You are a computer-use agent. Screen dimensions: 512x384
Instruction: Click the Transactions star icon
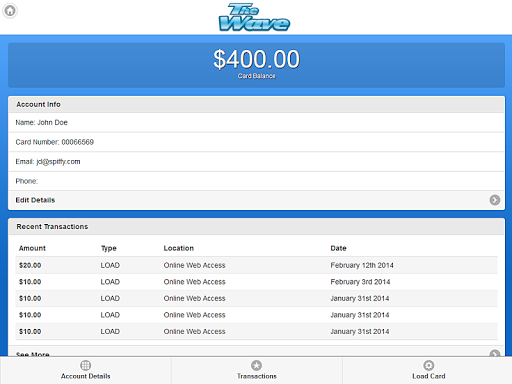point(256,365)
